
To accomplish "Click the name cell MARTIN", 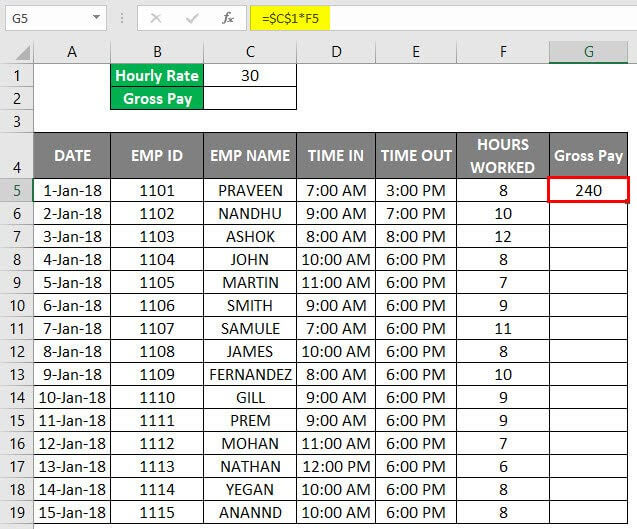I will pyautogui.click(x=250, y=282).
